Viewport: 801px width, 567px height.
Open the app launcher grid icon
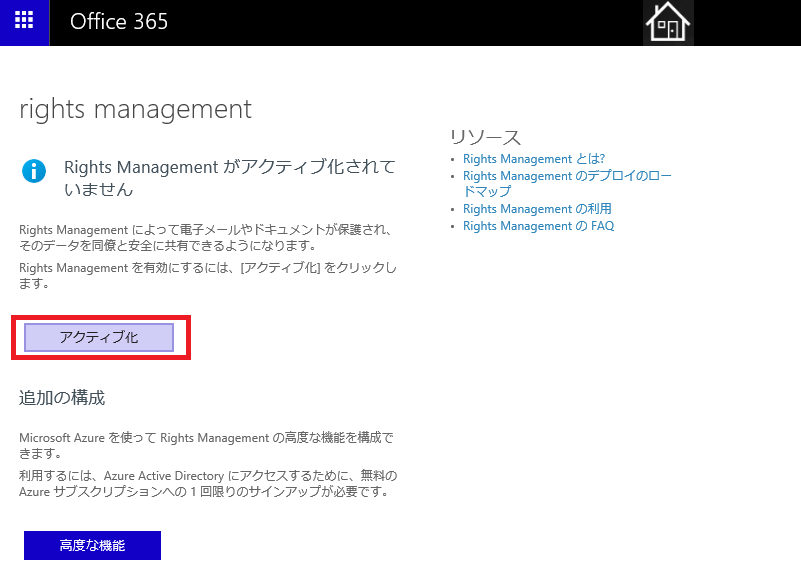(24, 20)
